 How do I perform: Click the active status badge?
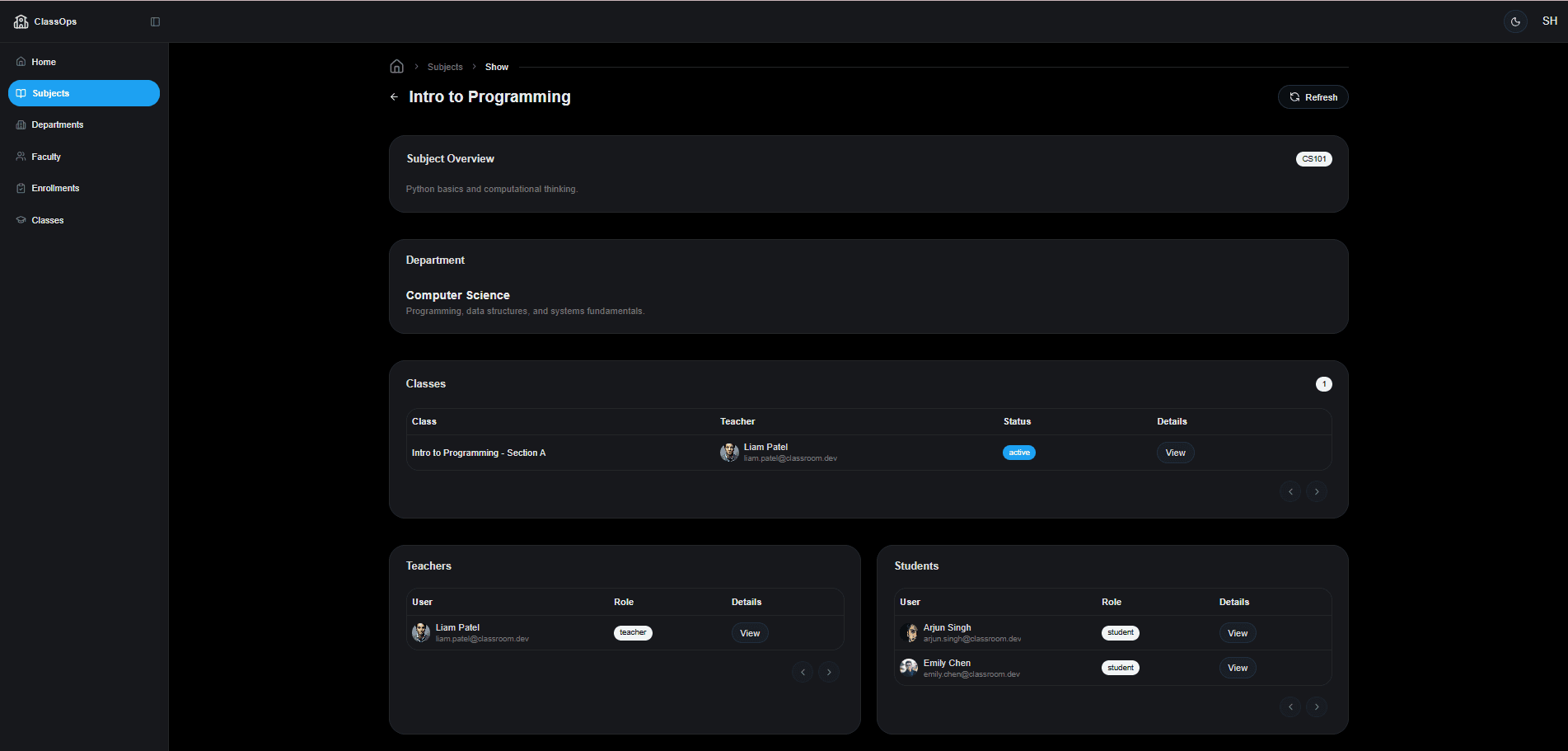click(1019, 453)
